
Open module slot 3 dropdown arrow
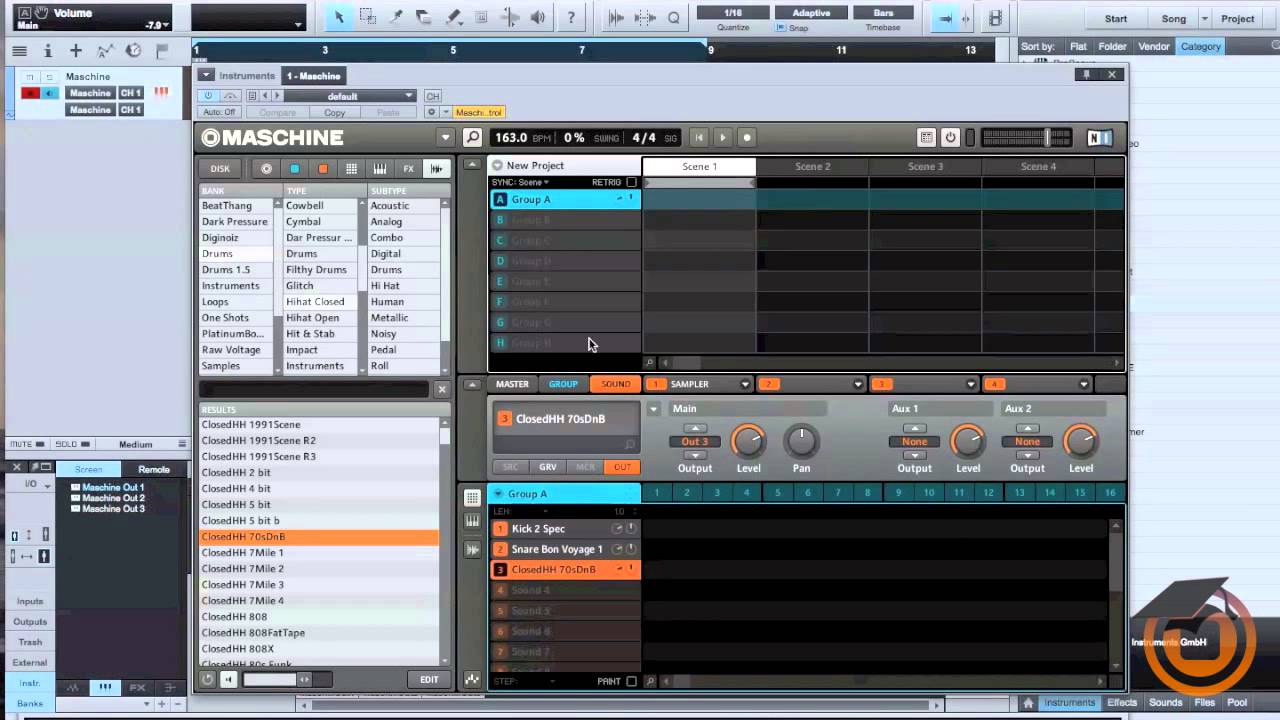[971, 384]
